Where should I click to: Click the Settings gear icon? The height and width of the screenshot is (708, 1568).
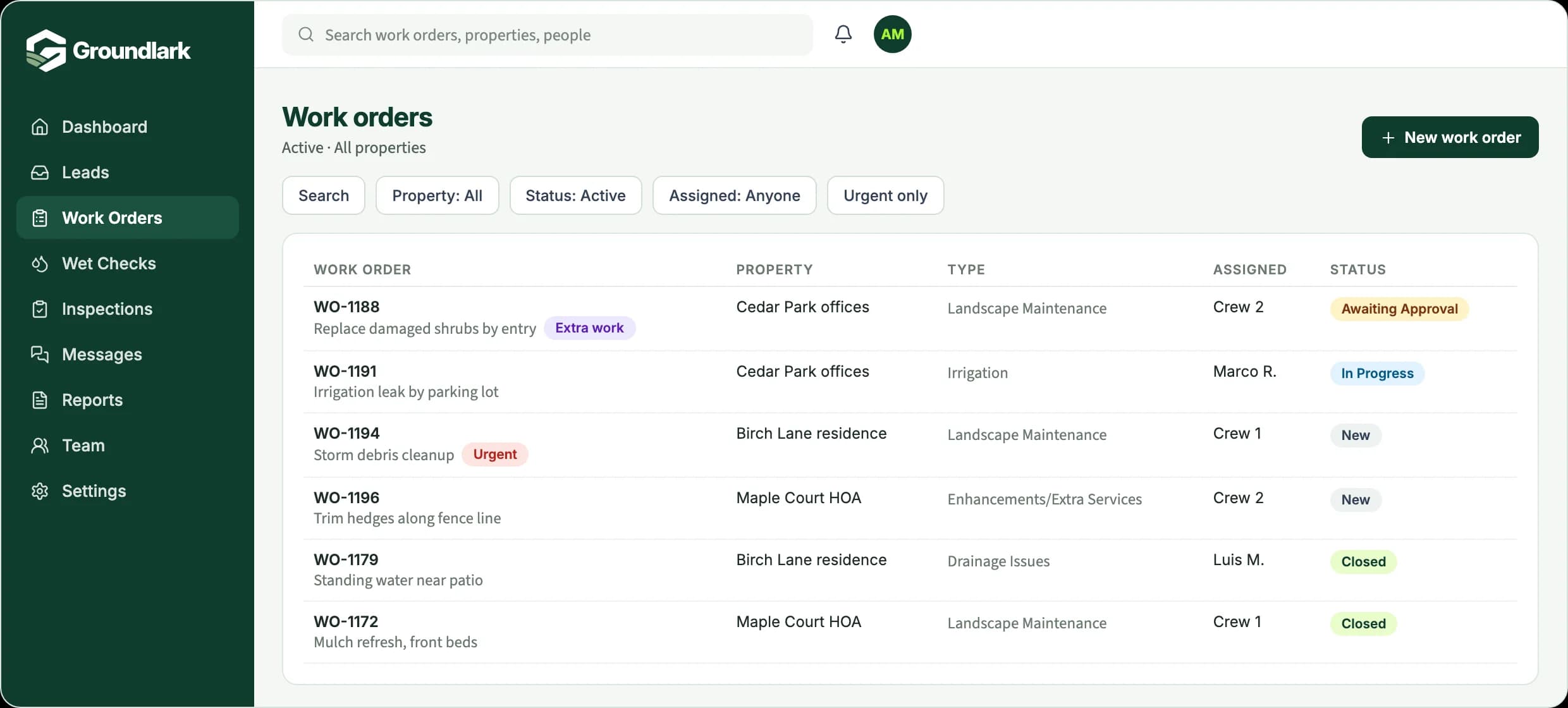tap(40, 491)
